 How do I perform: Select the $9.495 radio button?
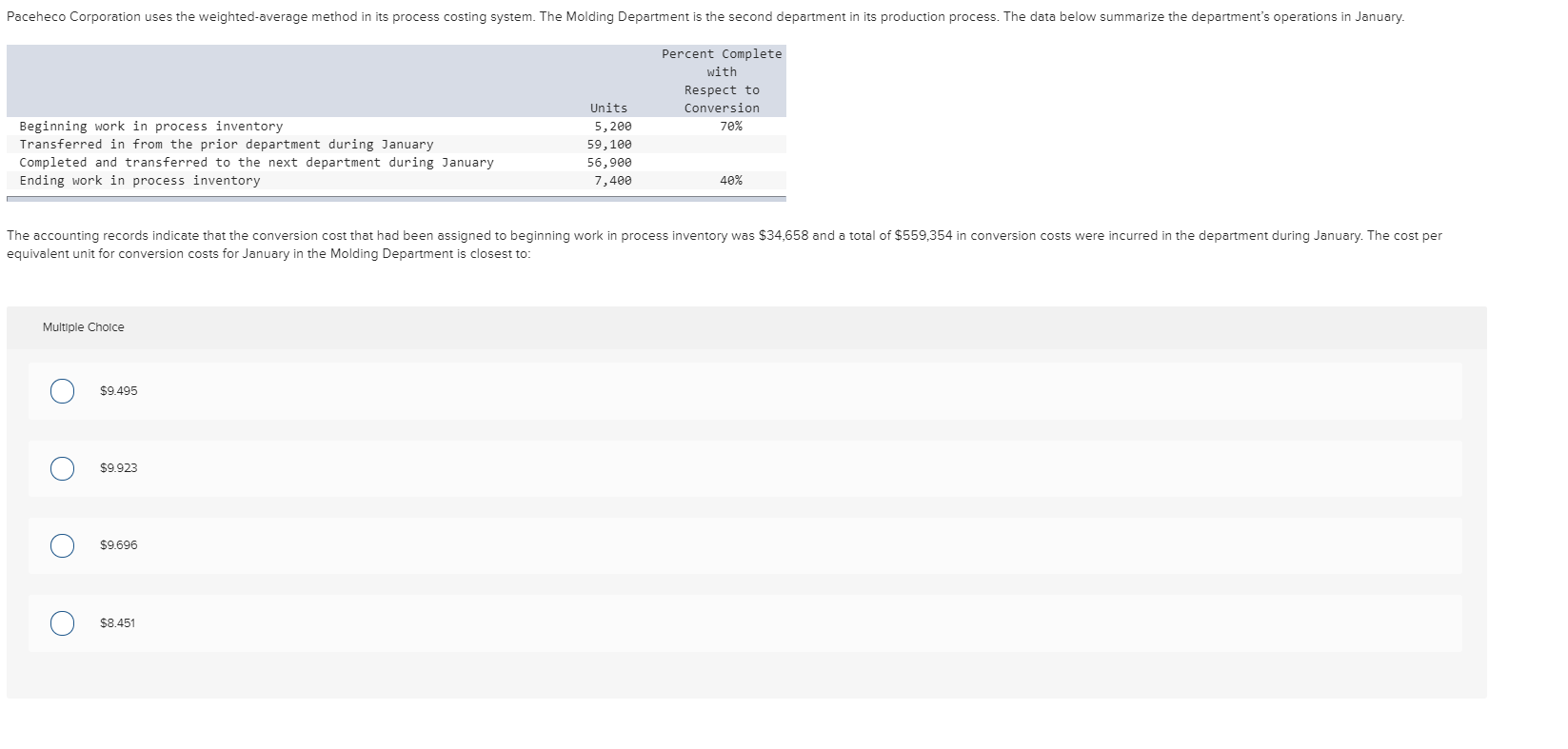62,390
